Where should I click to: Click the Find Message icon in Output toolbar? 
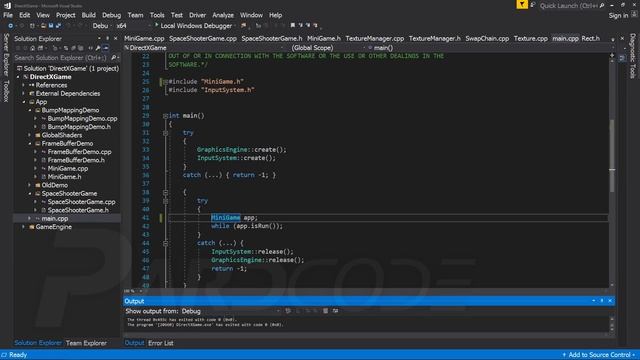(x=288, y=311)
